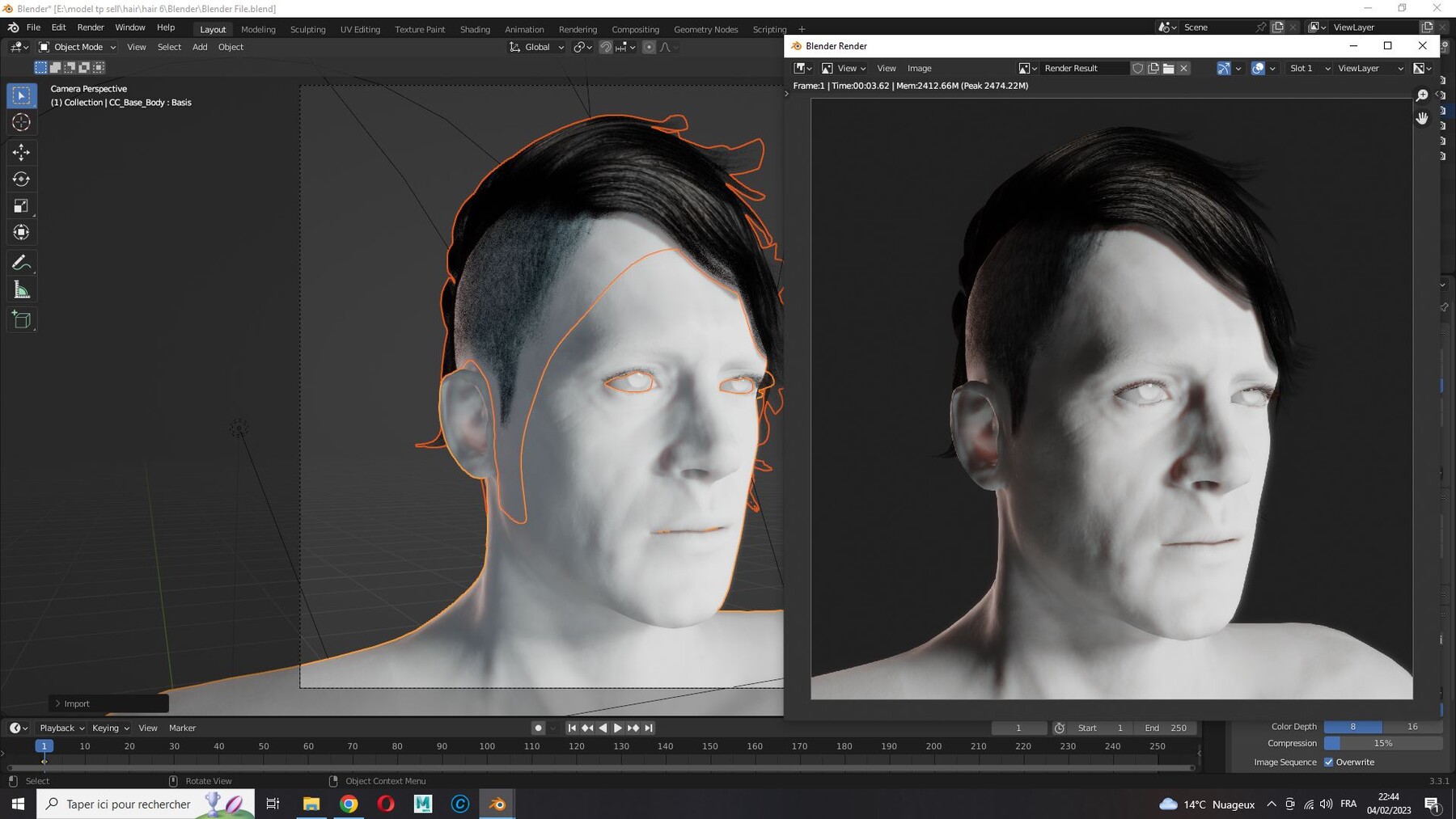Switch to the Shading workspace tab
This screenshot has height=819, width=1456.
coord(475,30)
